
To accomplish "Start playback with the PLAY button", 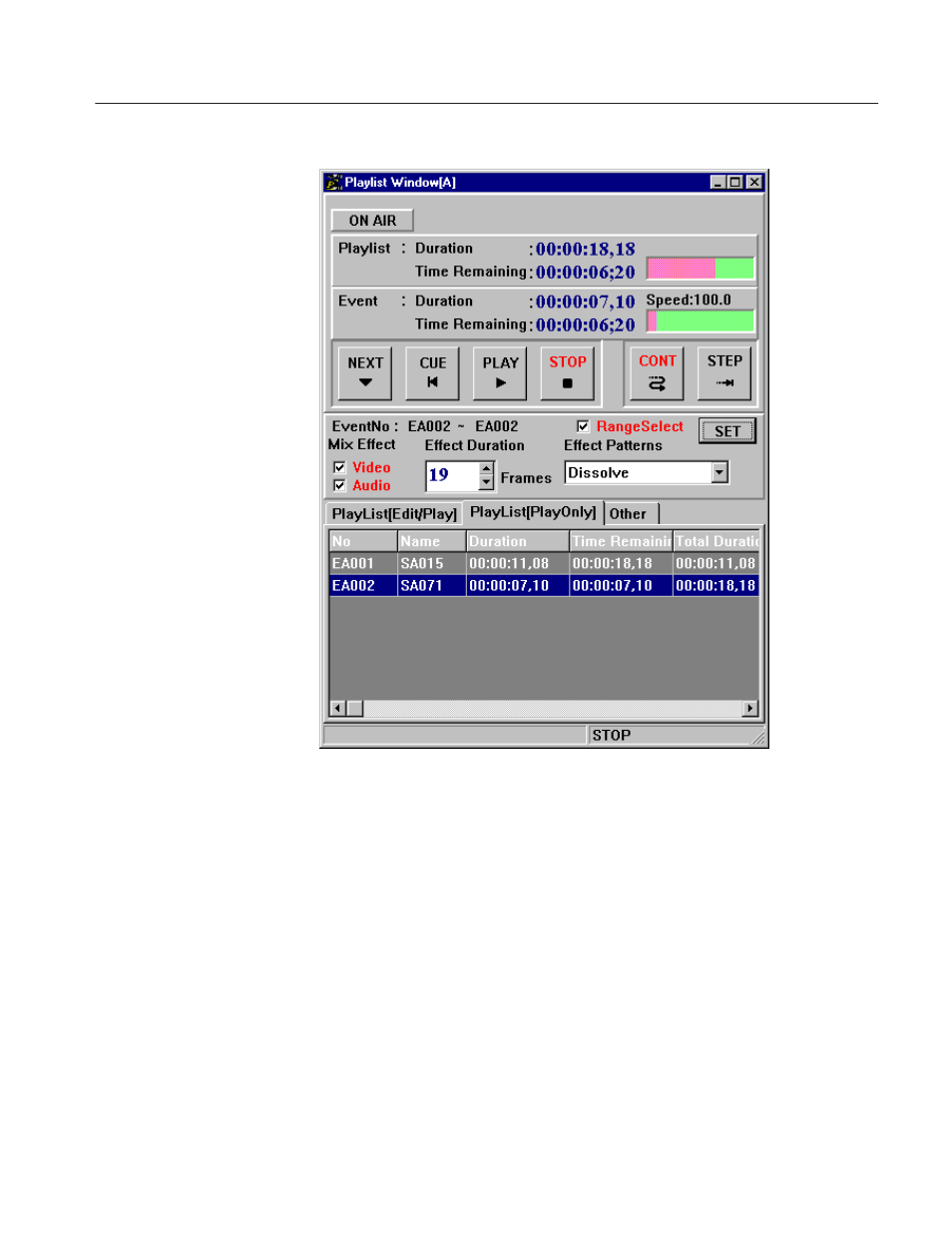I will click(500, 372).
